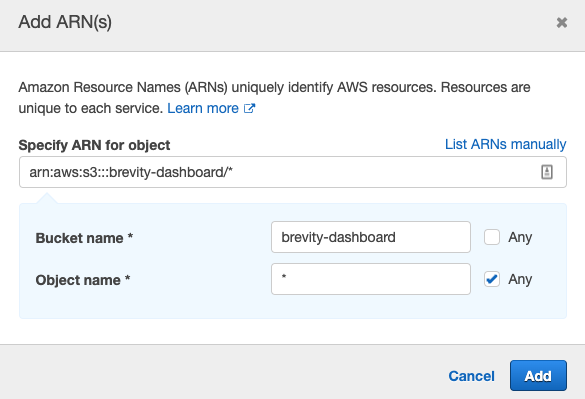Click the Object name text box
The width and height of the screenshot is (585, 399).
coord(371,279)
